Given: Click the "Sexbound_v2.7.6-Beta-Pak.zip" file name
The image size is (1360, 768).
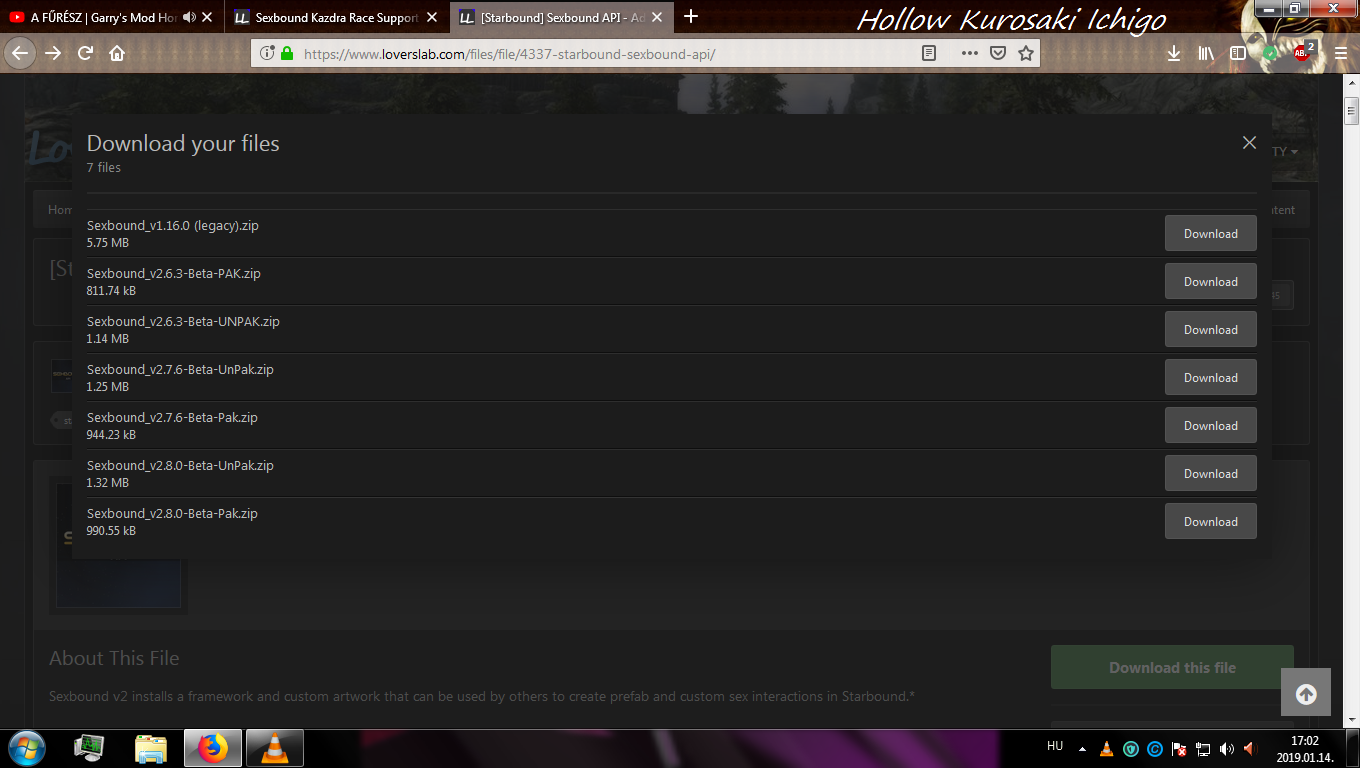Looking at the screenshot, I should point(172,418).
